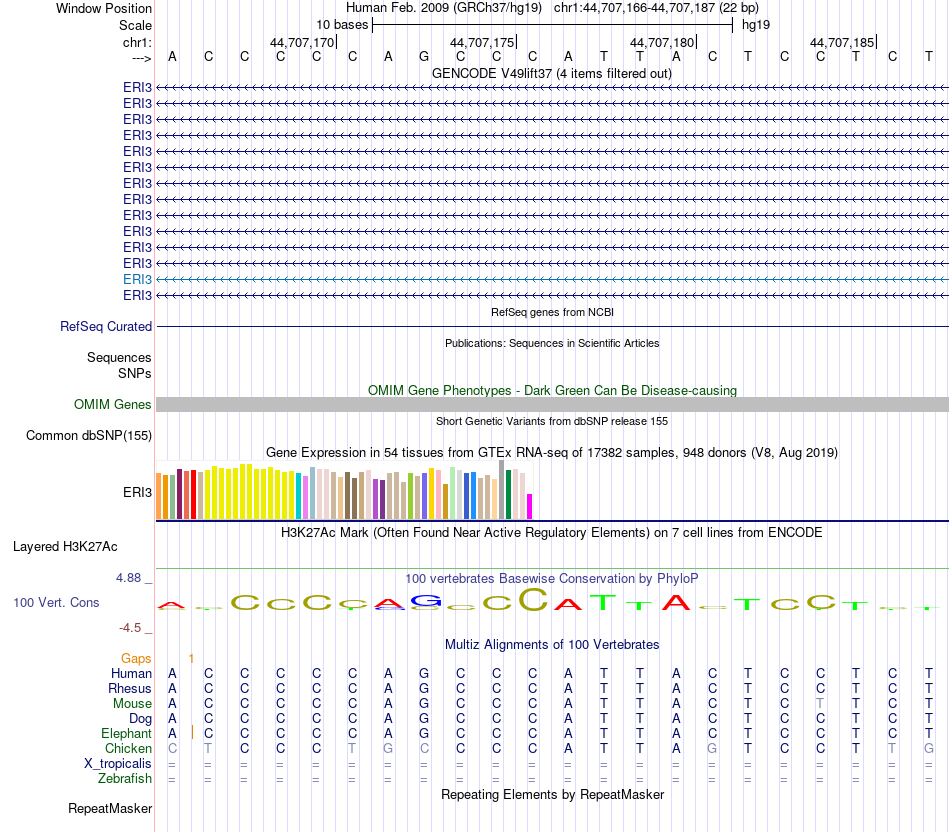Viewport: 950px width, 832px height.
Task: Click the 44,707,175 position marker
Action: 482,42
